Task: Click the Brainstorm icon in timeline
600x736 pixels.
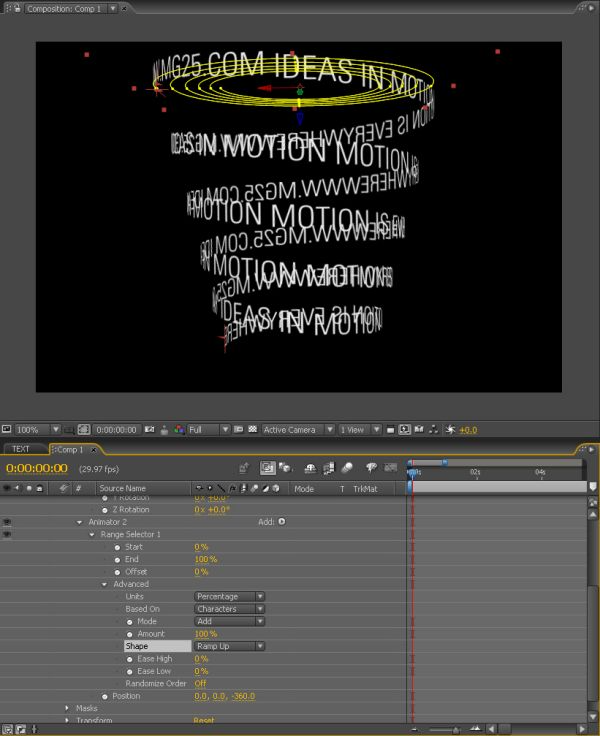Action: point(371,468)
